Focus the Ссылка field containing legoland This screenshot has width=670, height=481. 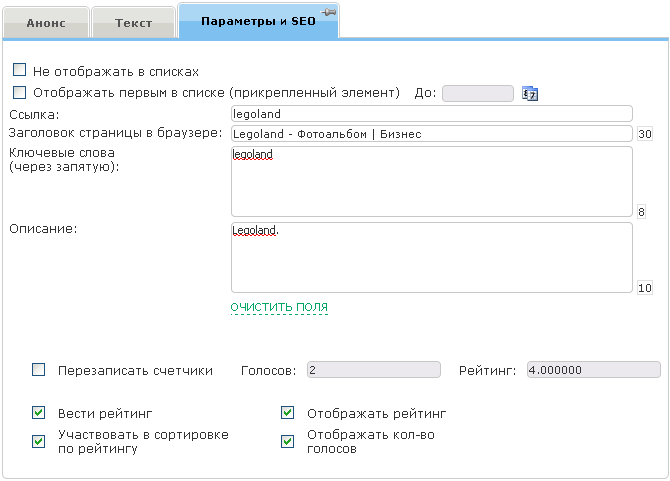431,114
